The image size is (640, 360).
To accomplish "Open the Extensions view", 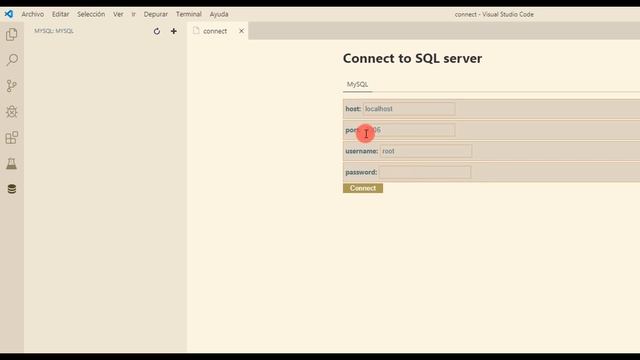I will [x=12, y=138].
